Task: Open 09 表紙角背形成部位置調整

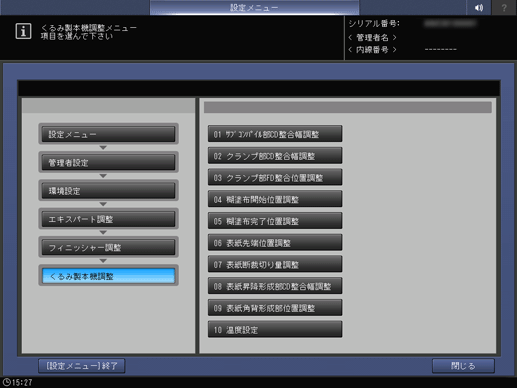Action: tap(275, 307)
